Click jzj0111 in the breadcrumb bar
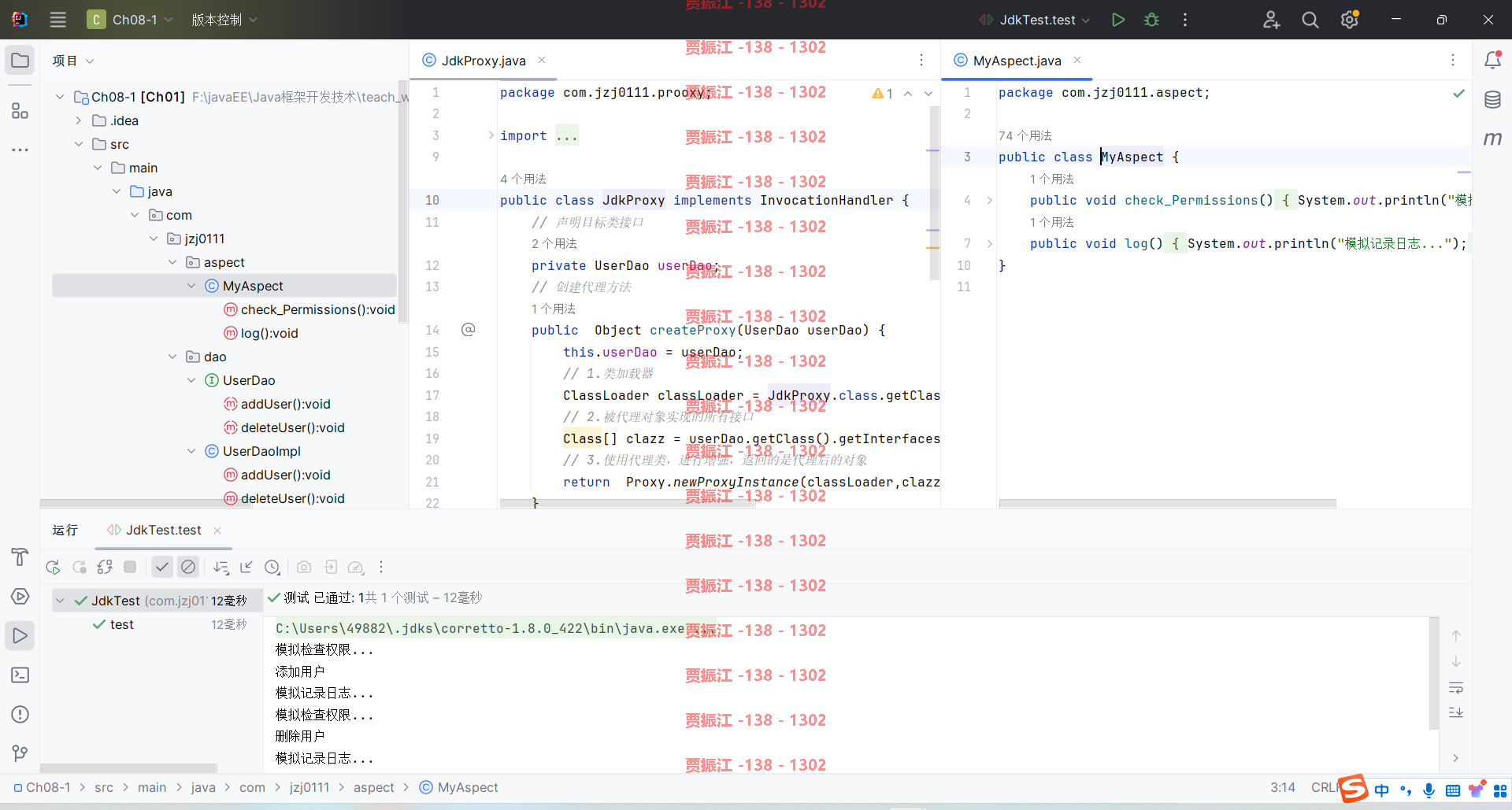The image size is (1512, 810). (x=309, y=787)
